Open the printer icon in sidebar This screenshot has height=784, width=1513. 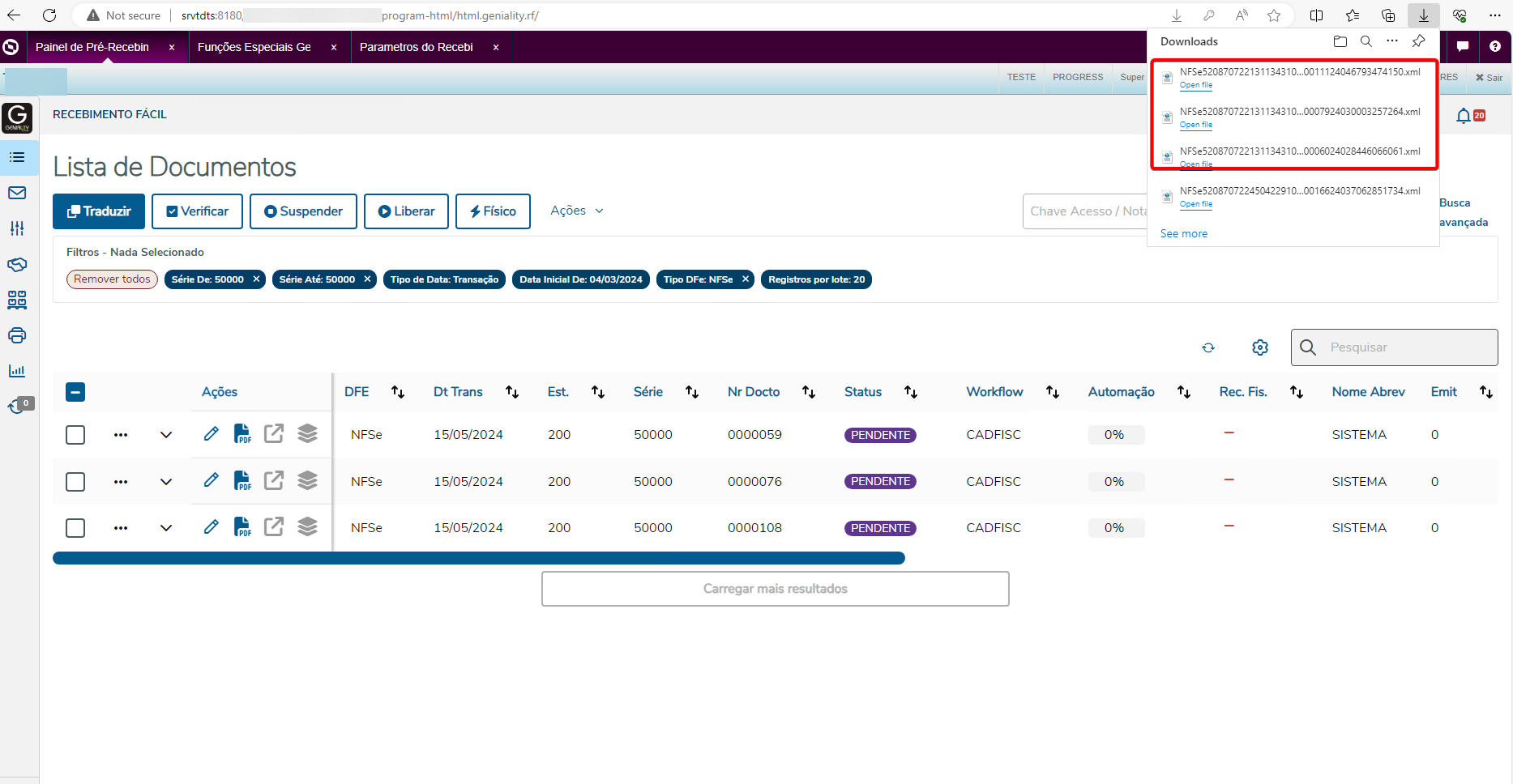pyautogui.click(x=17, y=335)
